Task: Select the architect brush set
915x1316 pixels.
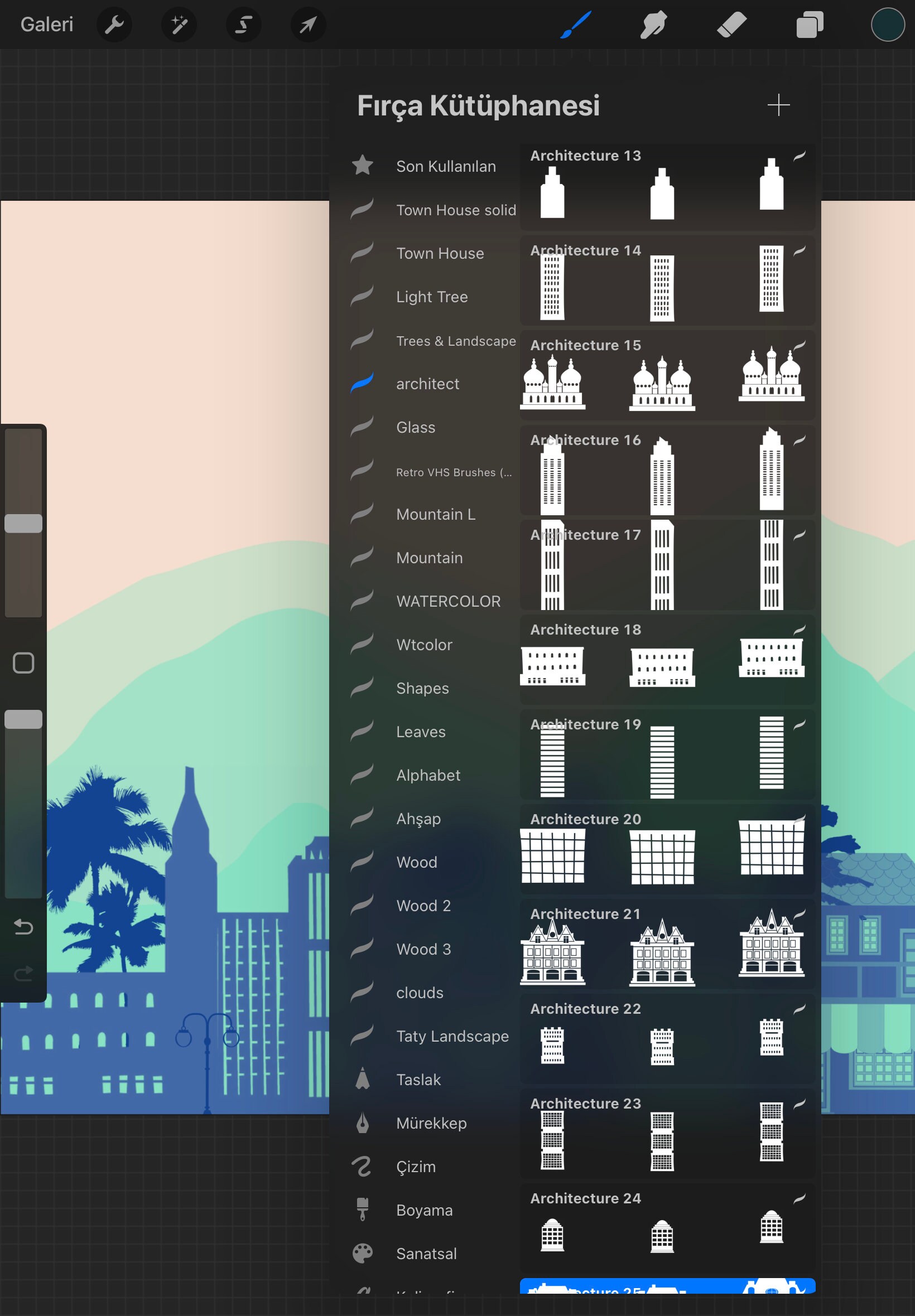Action: coord(428,384)
